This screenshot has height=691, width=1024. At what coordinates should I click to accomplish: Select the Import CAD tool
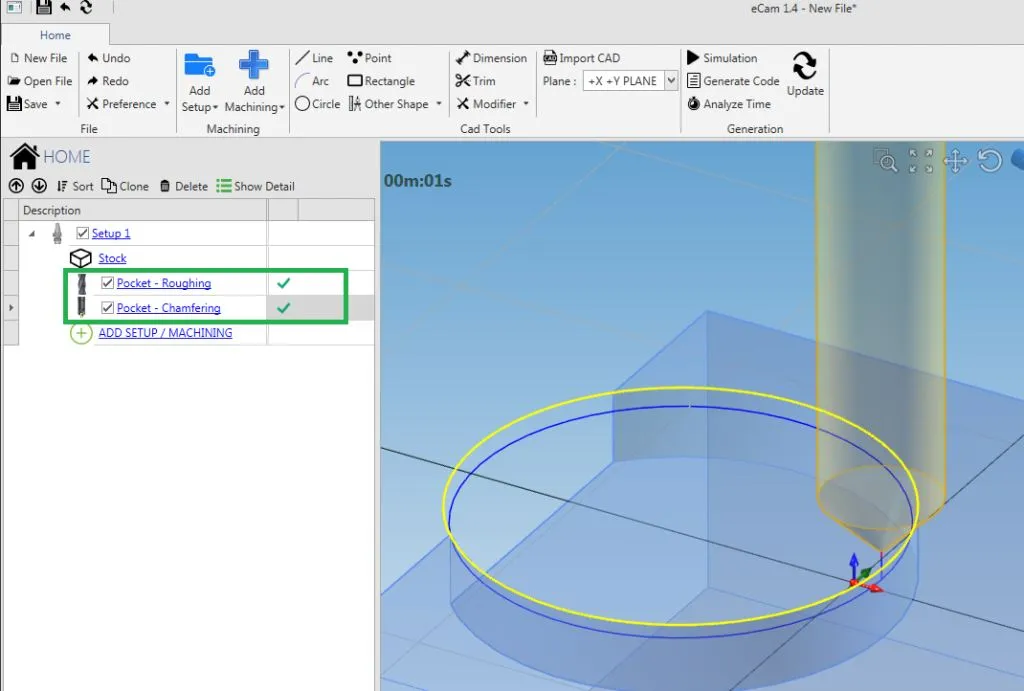(x=588, y=57)
